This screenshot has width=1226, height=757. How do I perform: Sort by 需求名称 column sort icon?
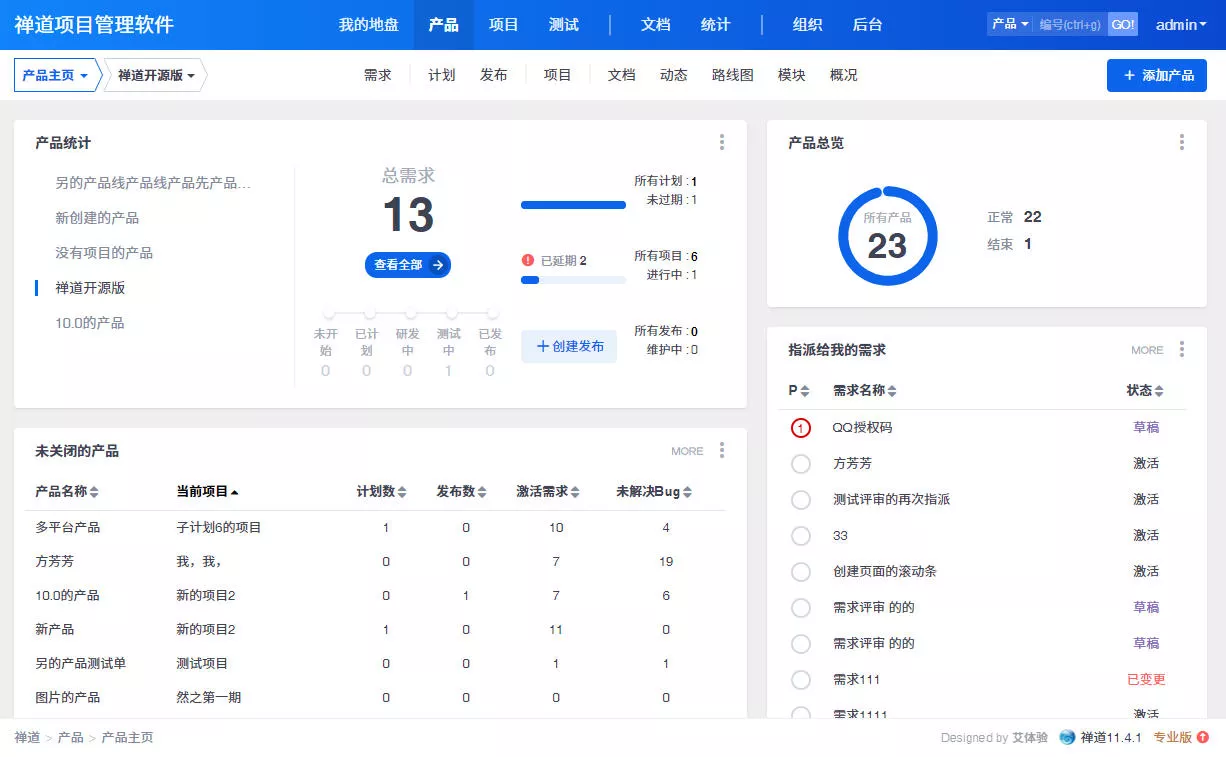click(892, 391)
